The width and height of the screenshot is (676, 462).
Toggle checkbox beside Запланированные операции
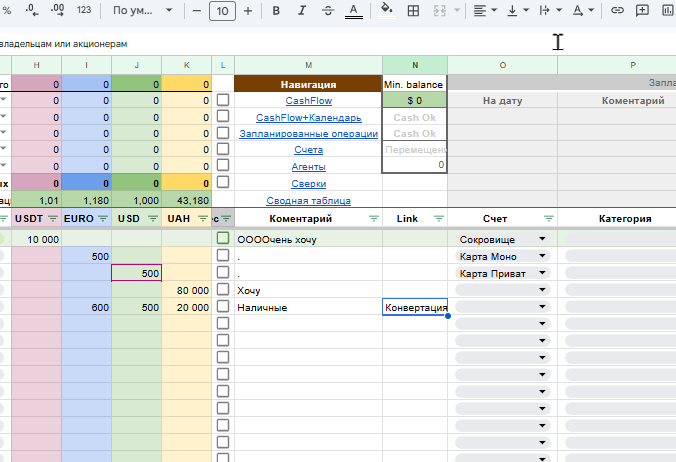click(223, 133)
